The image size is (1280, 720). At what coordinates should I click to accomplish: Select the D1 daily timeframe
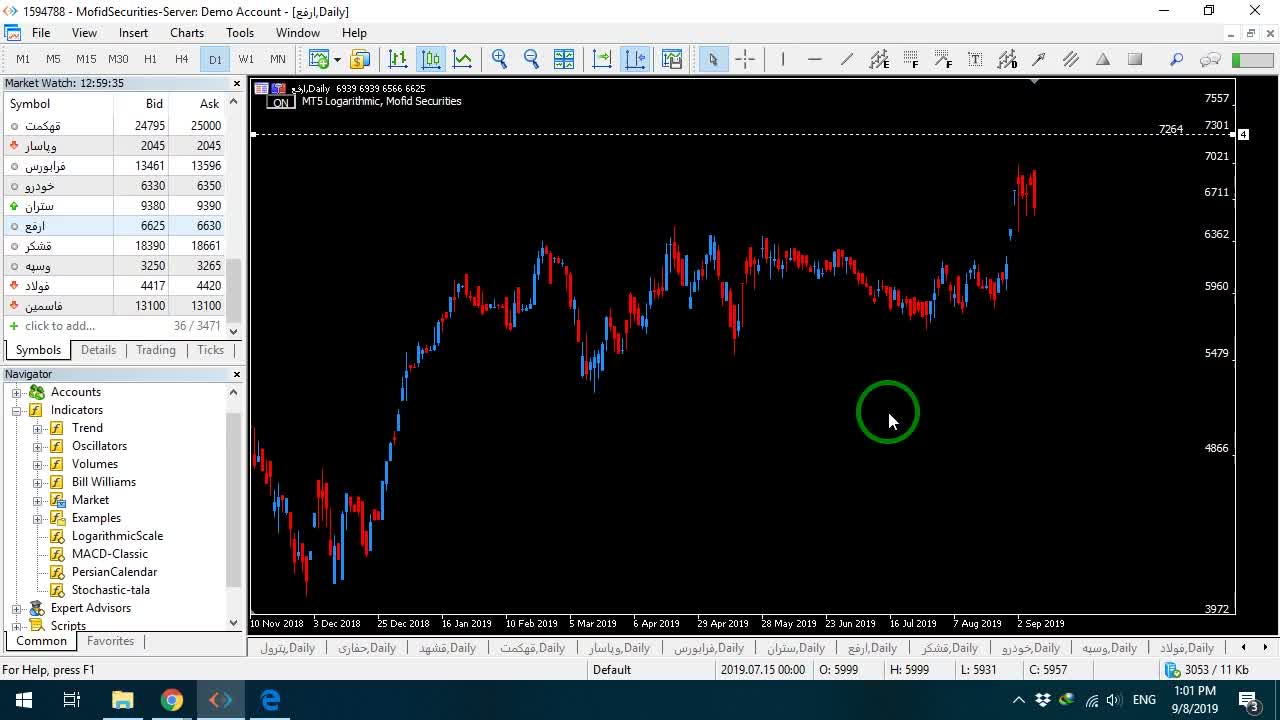coord(215,59)
